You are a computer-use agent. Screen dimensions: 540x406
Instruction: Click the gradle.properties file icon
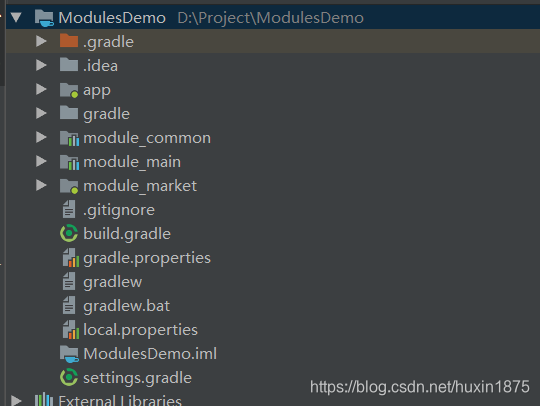coord(71,258)
